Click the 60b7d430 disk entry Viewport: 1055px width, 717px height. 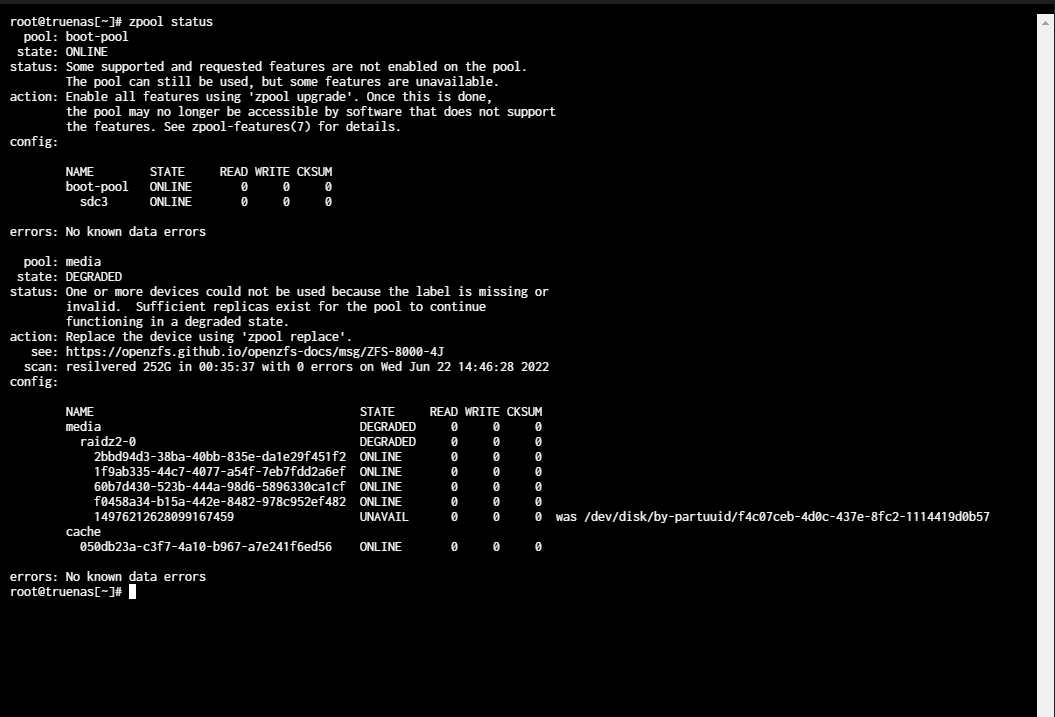[219, 487]
